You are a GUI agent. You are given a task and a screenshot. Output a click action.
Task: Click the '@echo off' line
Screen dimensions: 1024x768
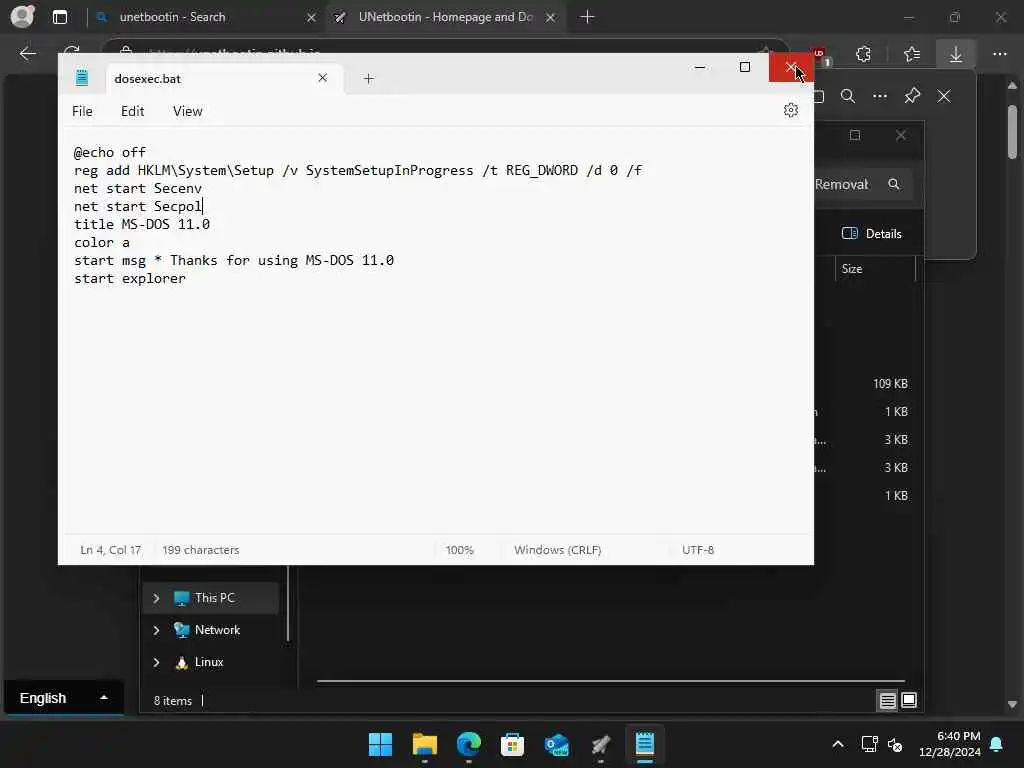[110, 152]
